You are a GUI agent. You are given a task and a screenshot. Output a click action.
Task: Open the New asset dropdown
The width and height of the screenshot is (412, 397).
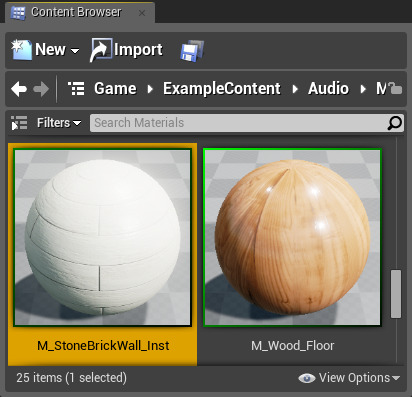point(45,50)
